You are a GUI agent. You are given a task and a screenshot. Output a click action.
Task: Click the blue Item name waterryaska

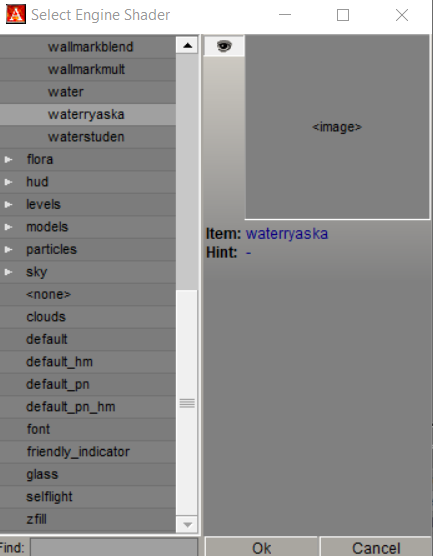(x=287, y=234)
